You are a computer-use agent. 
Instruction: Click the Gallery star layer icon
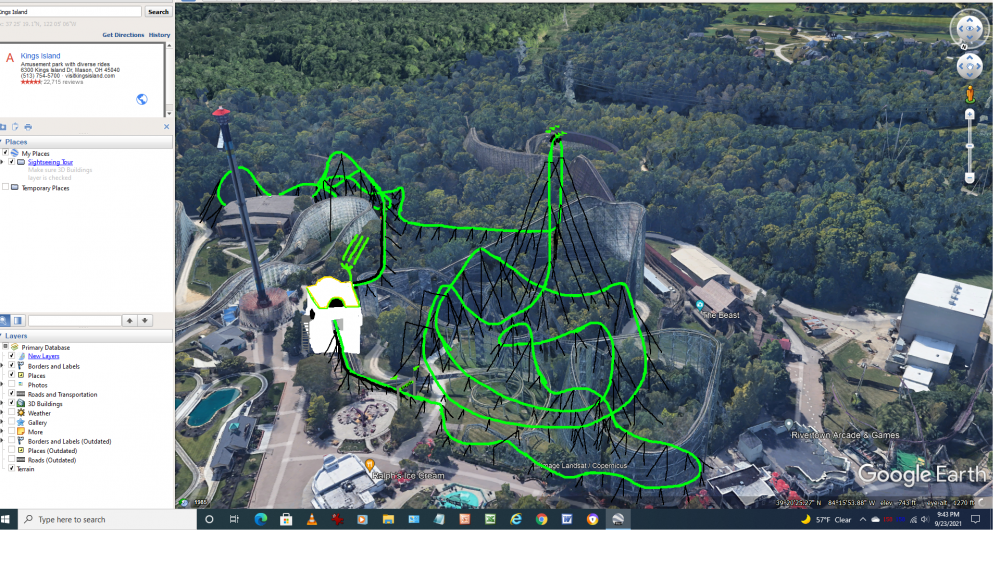click(21, 422)
